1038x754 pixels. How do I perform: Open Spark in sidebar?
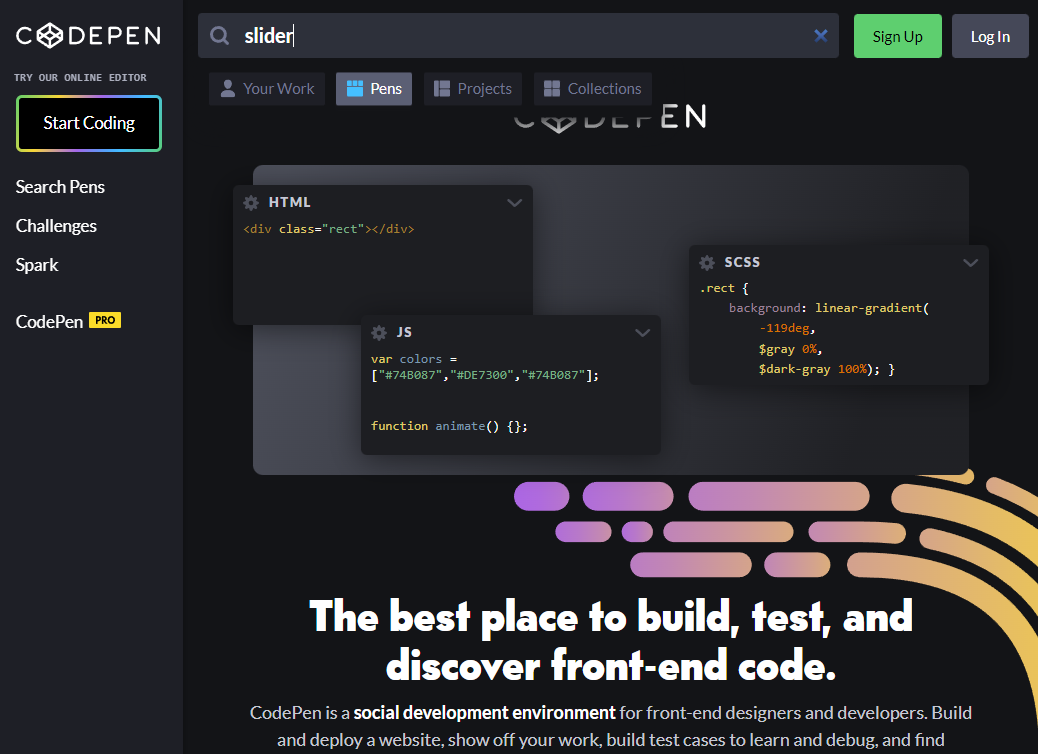point(37,265)
